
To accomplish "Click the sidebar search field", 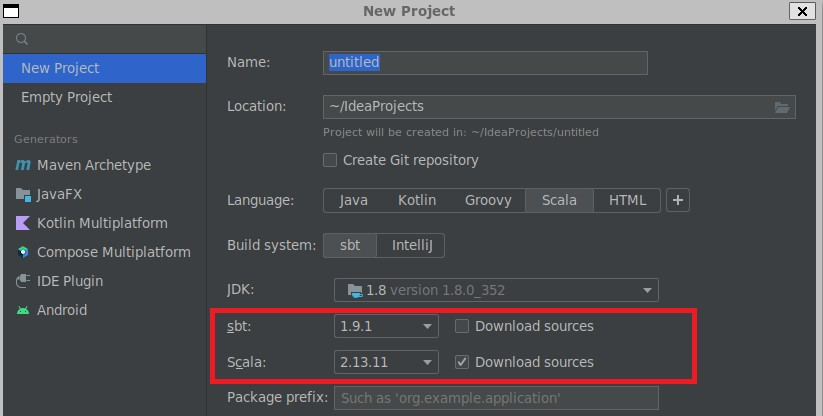I will [x=104, y=39].
